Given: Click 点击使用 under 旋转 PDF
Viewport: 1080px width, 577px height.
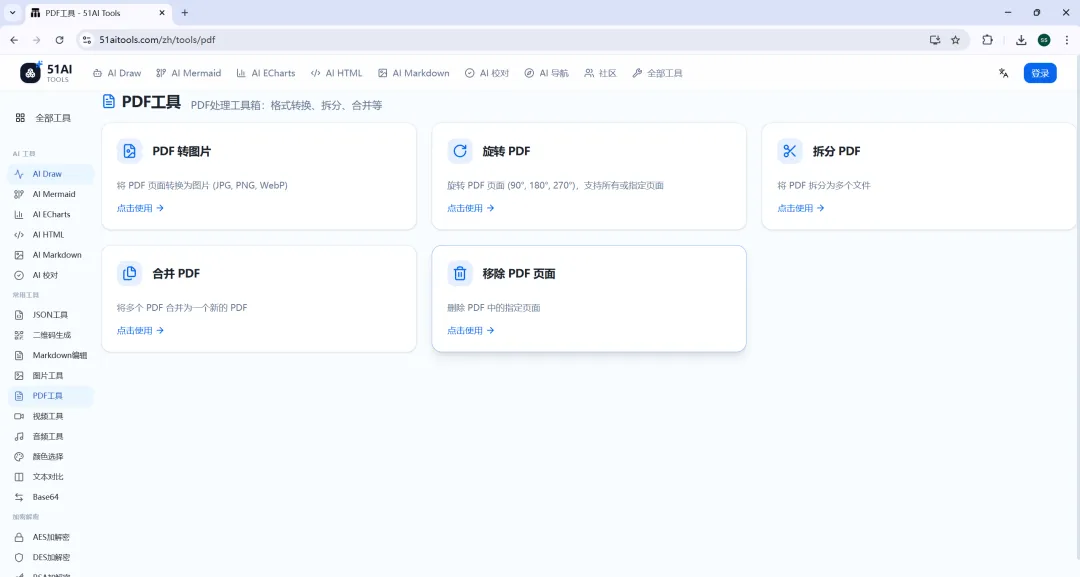Looking at the screenshot, I should (470, 208).
